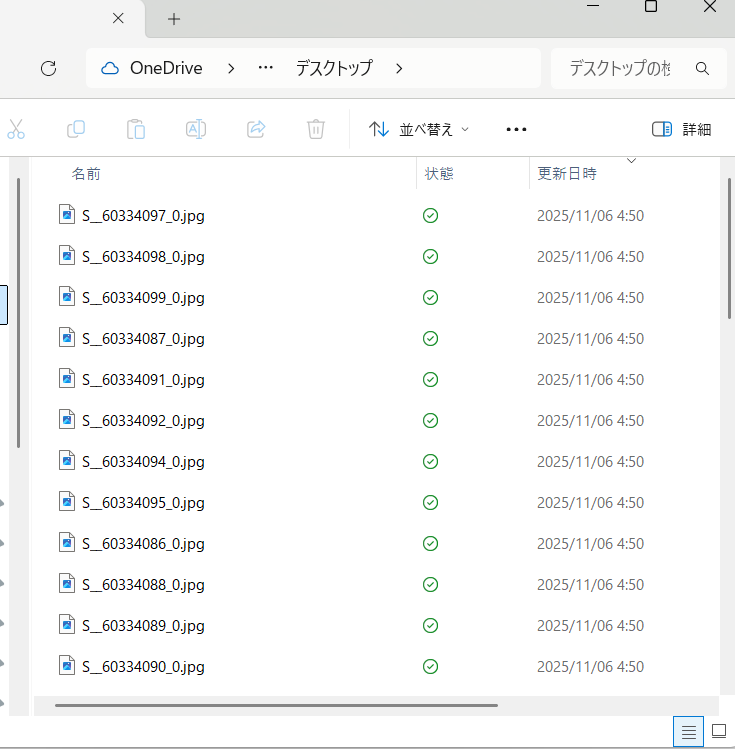This screenshot has width=735, height=749.
Task: Click the Cut scissors icon
Action: (16, 129)
